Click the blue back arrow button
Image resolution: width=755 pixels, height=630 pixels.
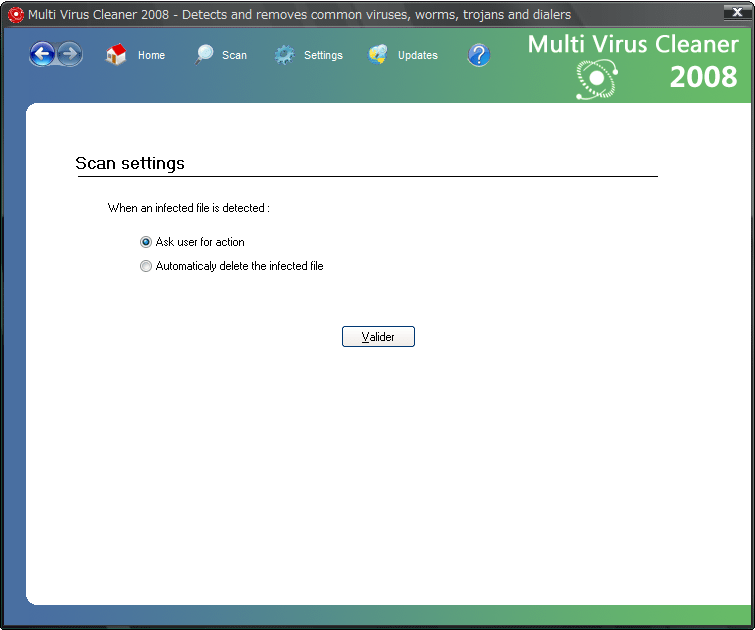(42, 54)
